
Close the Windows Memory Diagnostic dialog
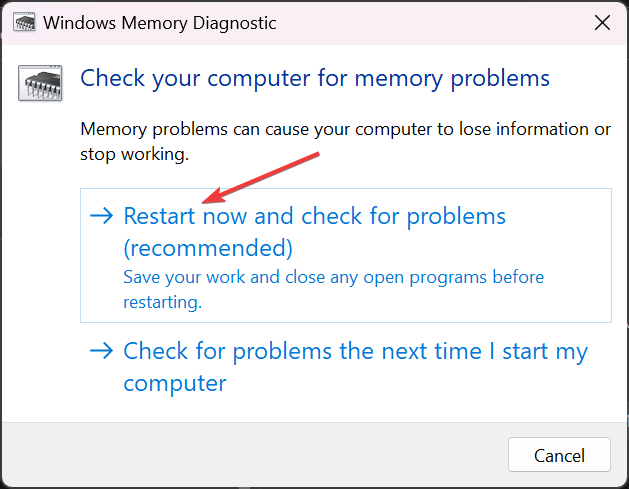(x=601, y=22)
